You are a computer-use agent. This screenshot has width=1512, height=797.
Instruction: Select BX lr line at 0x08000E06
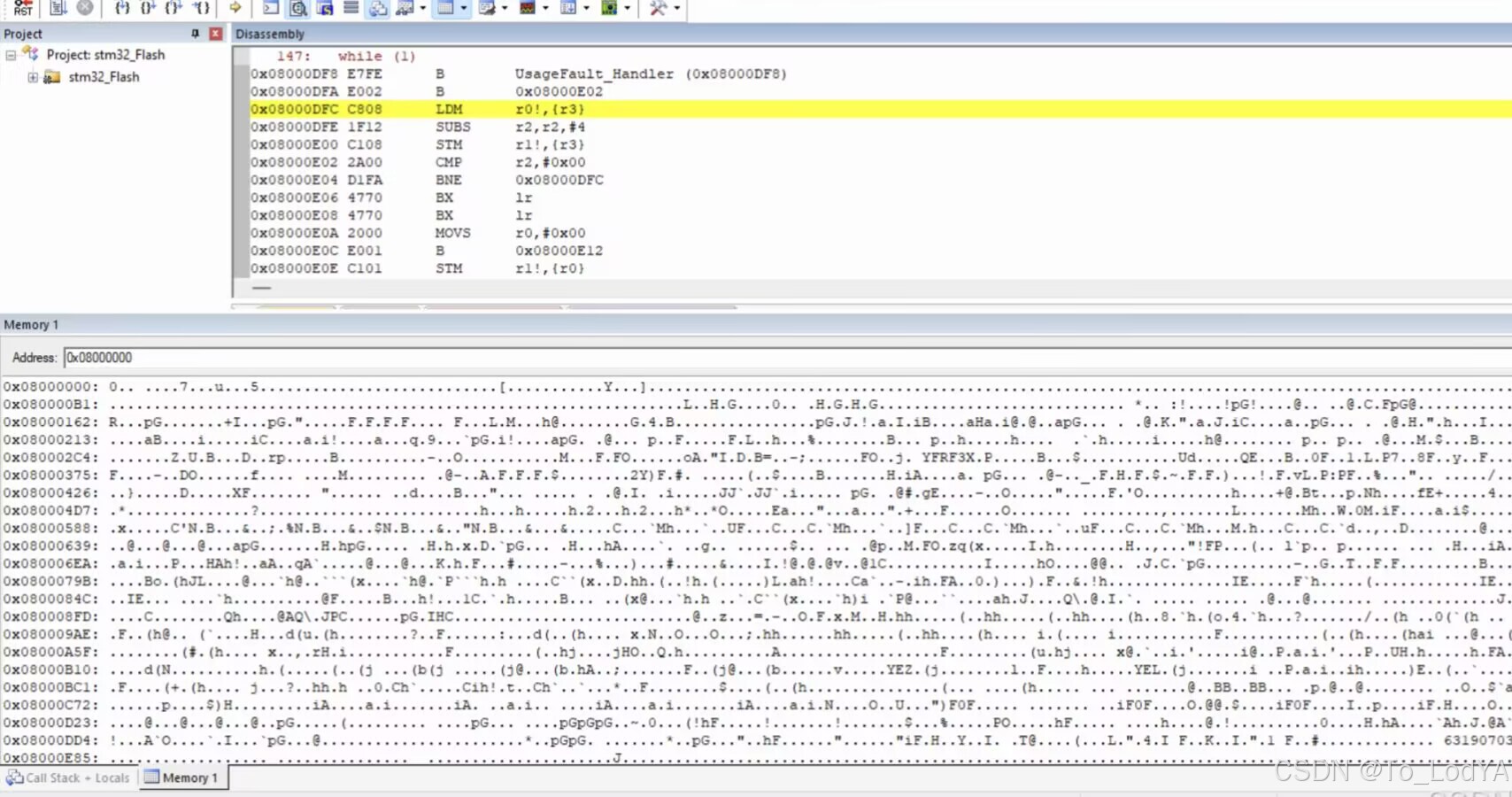(880, 197)
